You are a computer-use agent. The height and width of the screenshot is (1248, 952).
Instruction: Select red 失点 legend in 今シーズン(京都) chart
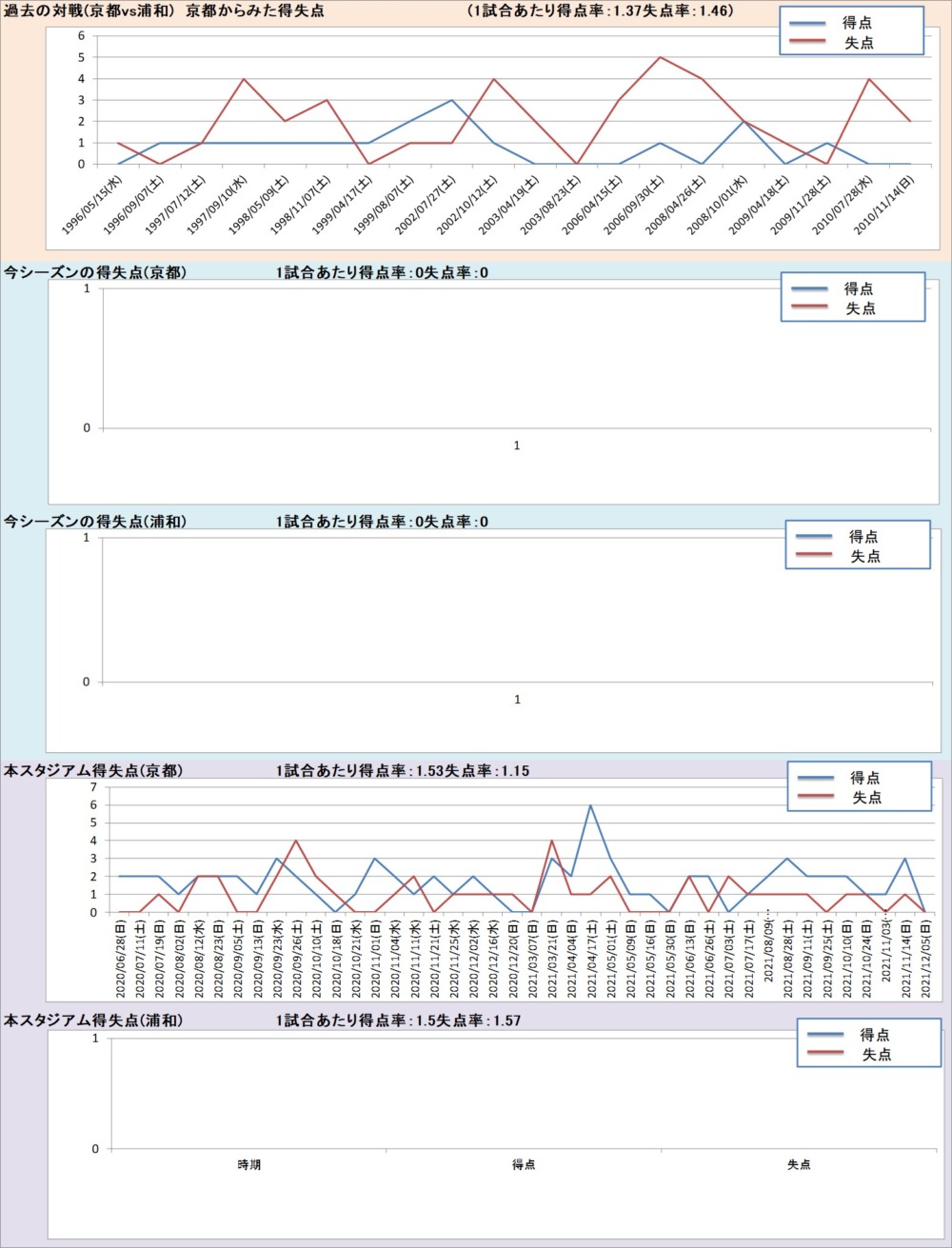click(861, 308)
